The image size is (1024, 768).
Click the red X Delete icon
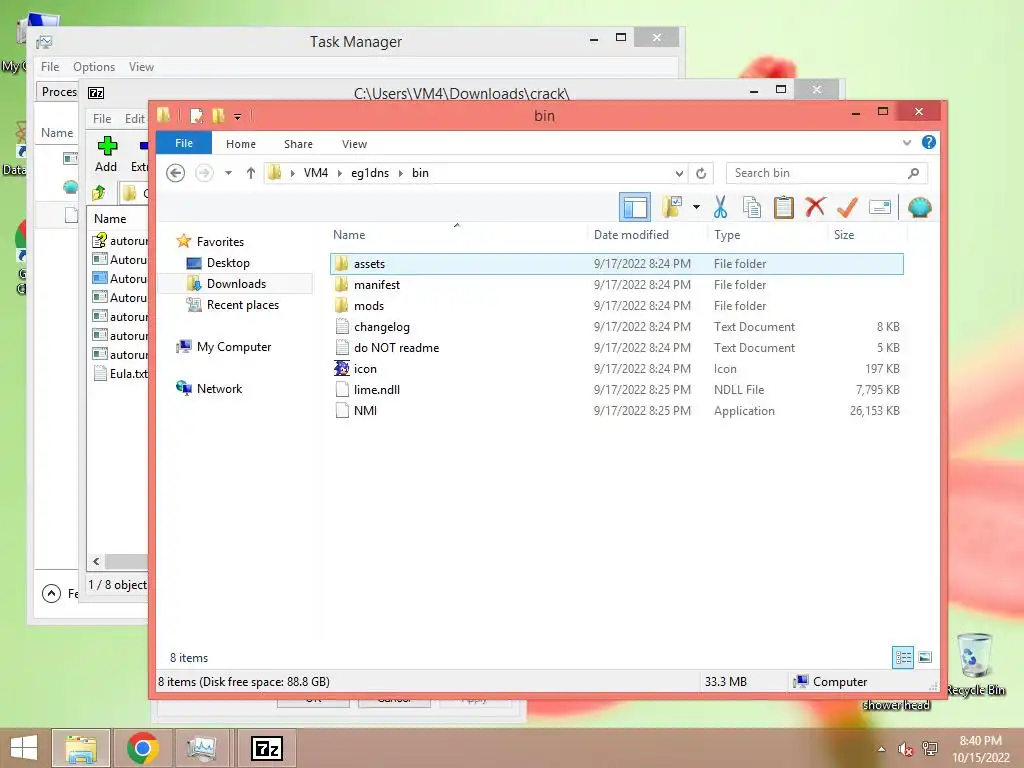coord(815,207)
